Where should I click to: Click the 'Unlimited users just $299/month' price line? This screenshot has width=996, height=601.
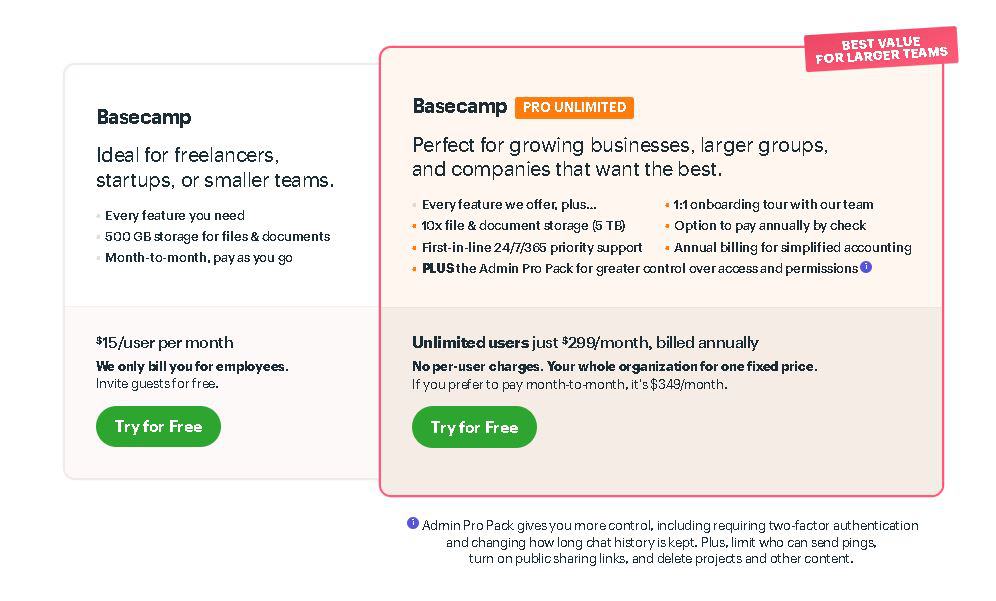coord(585,342)
